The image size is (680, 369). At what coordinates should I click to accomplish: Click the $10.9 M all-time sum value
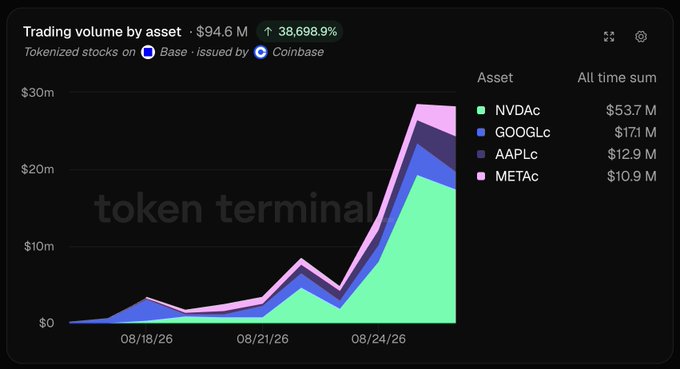pos(631,176)
